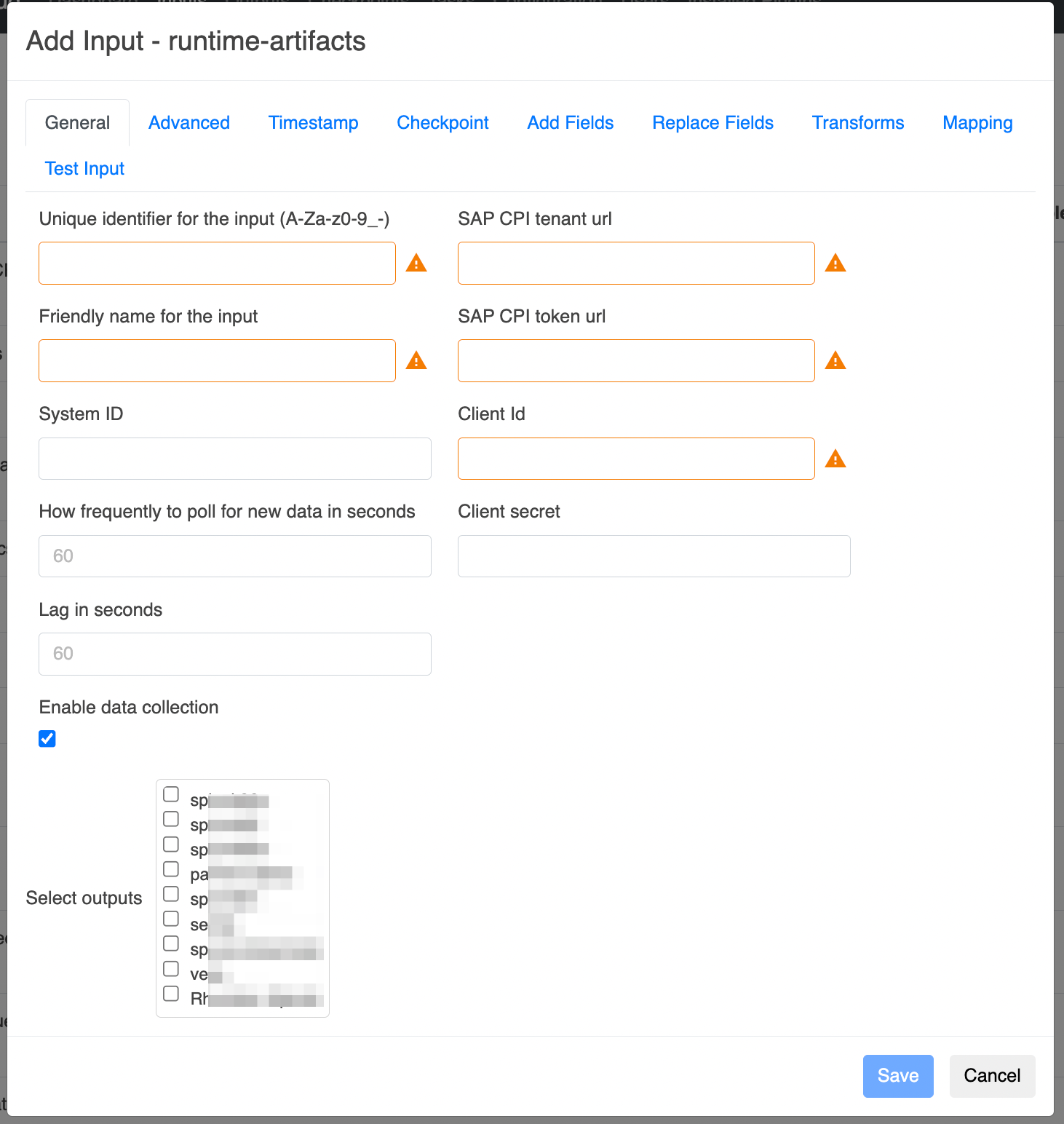The height and width of the screenshot is (1124, 1064).
Task: Check the last output starting with Rh
Action: (x=171, y=994)
